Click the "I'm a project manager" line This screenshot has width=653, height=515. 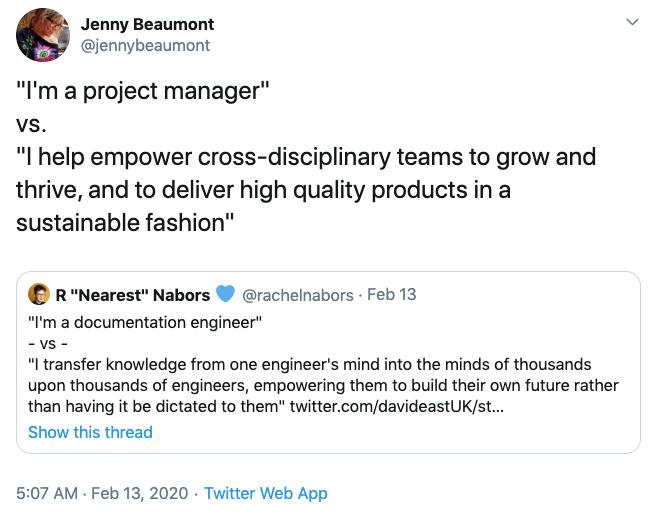143,93
